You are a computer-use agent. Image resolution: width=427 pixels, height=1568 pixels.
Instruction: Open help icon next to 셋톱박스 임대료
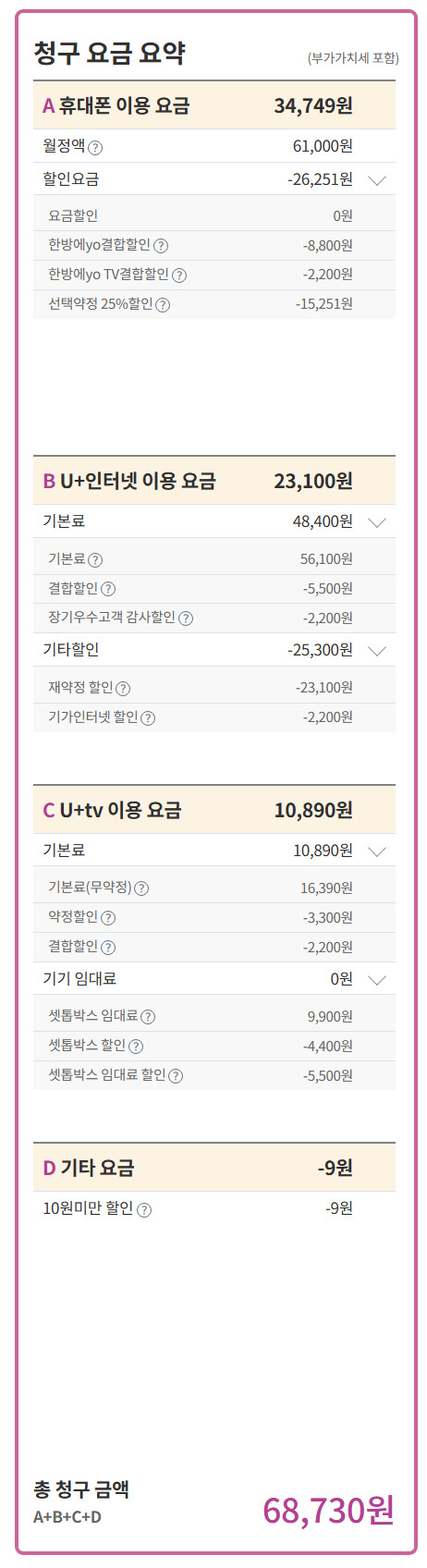tap(148, 1017)
